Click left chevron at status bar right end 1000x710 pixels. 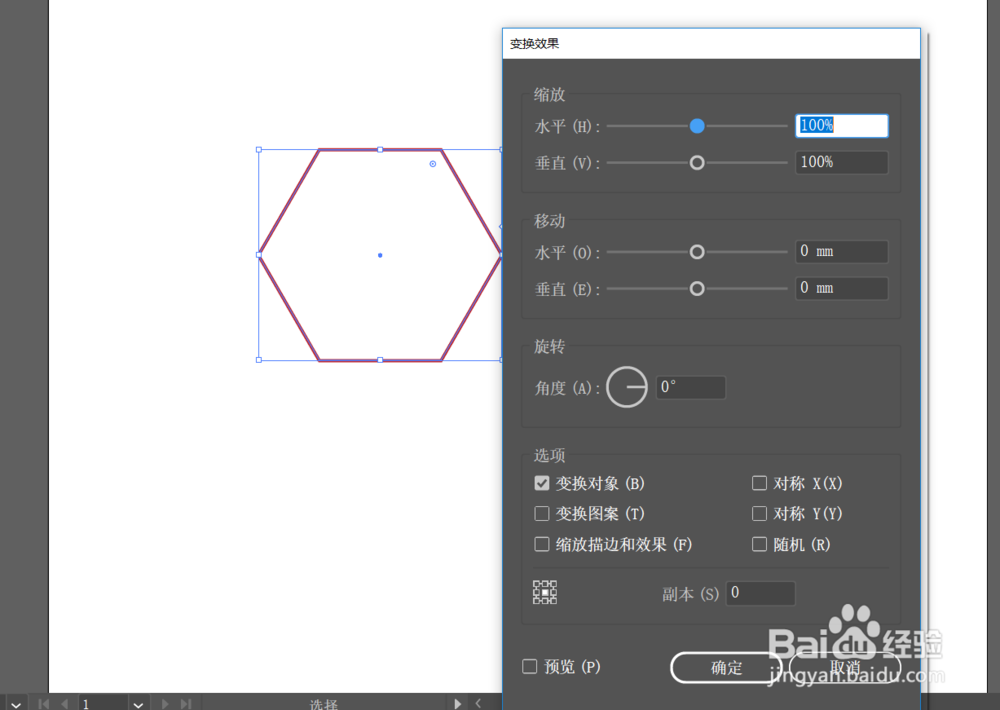click(477, 703)
